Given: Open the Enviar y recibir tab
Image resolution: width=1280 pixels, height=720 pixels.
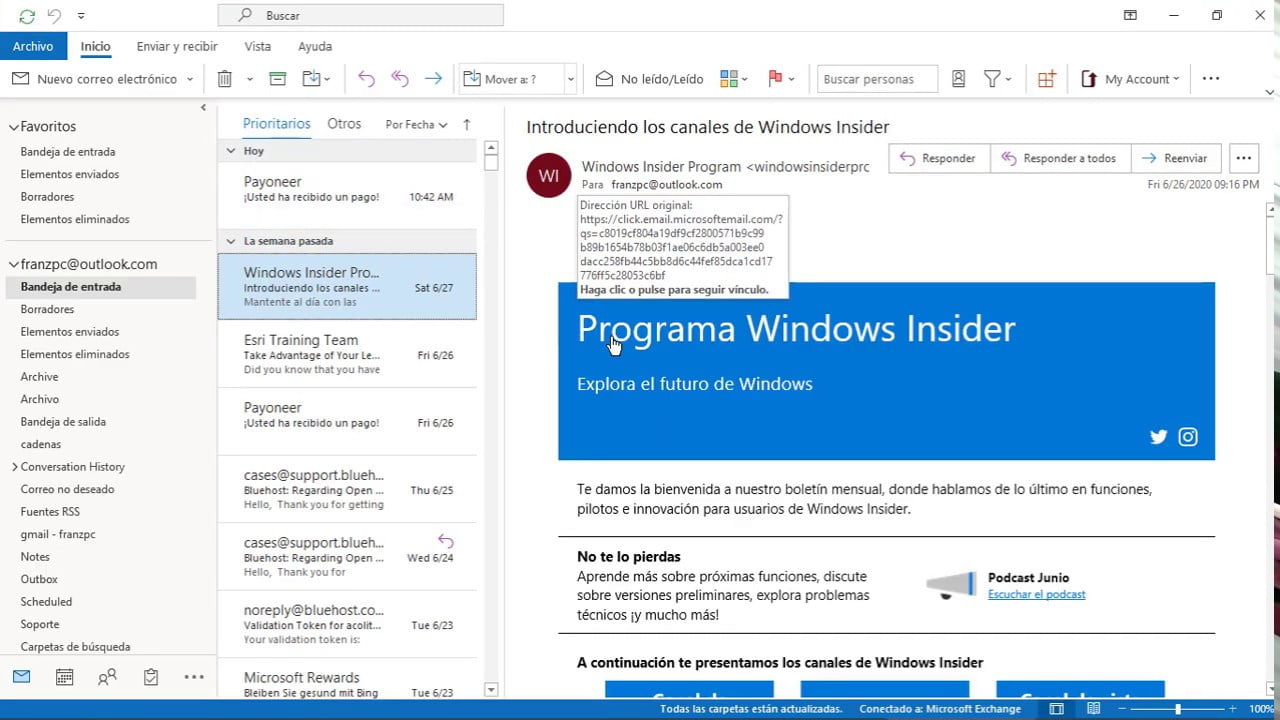Looking at the screenshot, I should tap(177, 46).
